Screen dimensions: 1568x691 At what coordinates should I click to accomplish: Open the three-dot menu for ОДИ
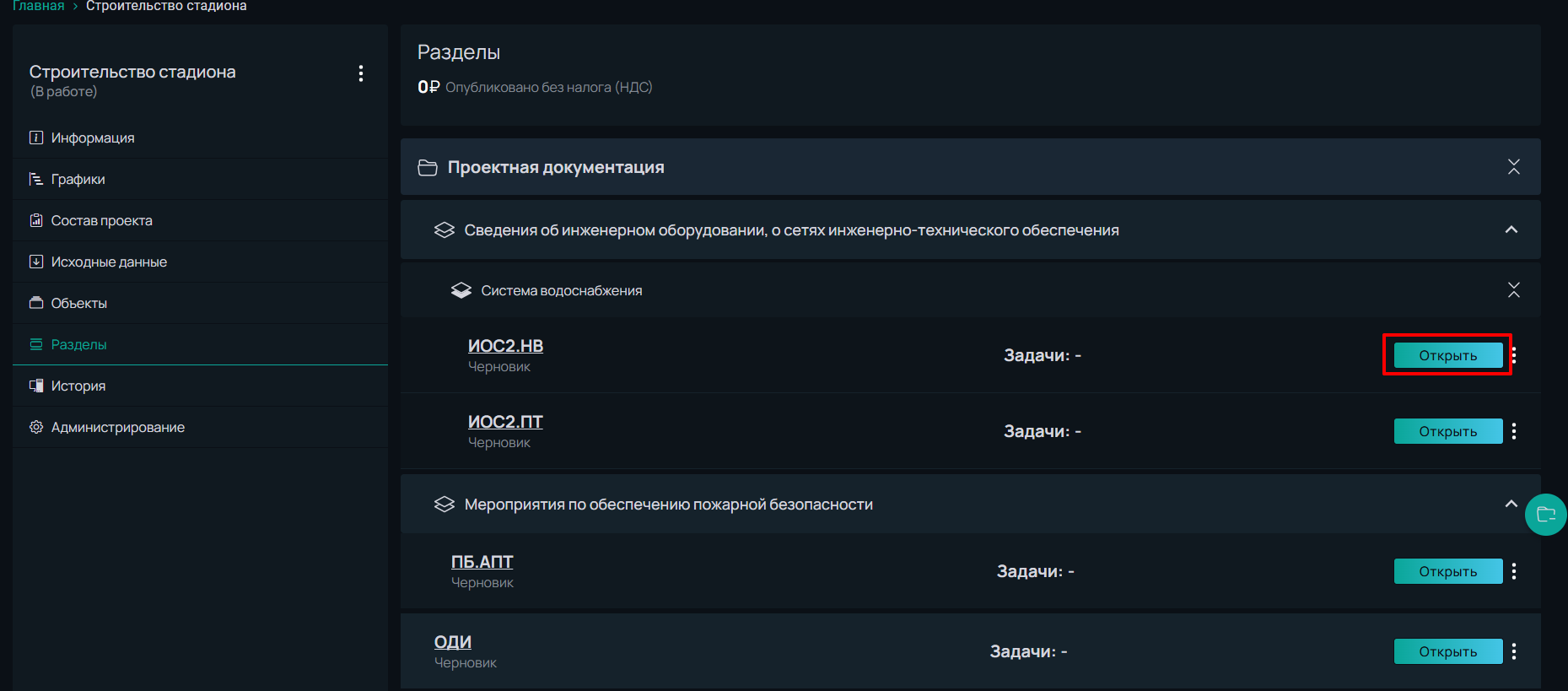point(1514,651)
